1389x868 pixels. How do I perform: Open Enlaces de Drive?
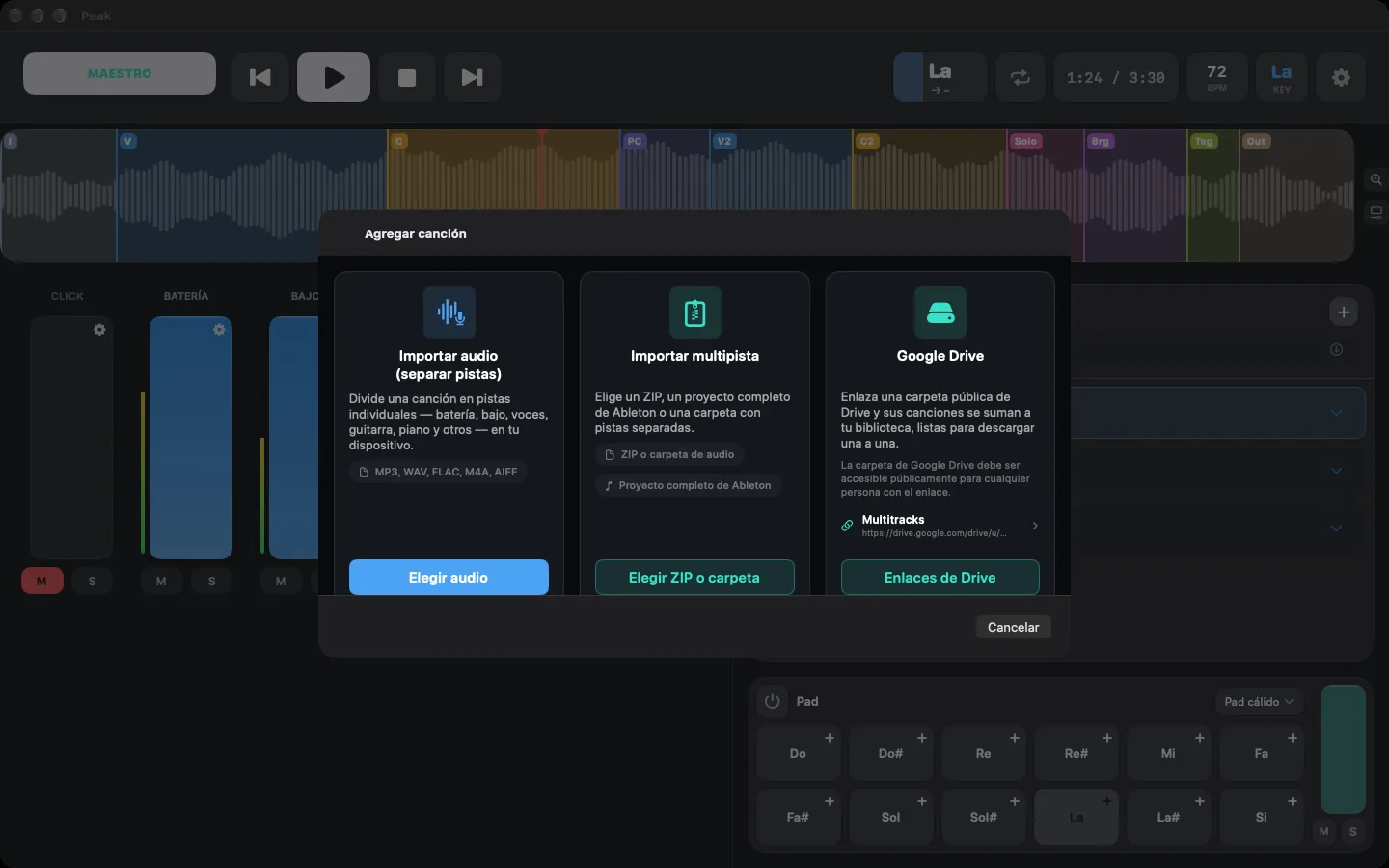pos(940,578)
